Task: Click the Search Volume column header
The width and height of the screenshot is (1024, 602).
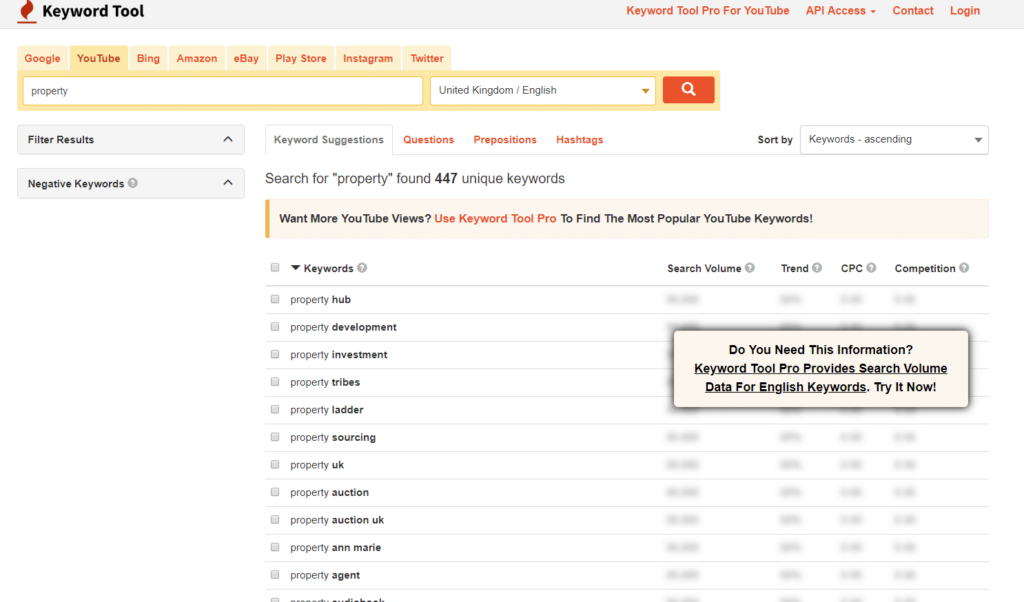Action: click(704, 268)
